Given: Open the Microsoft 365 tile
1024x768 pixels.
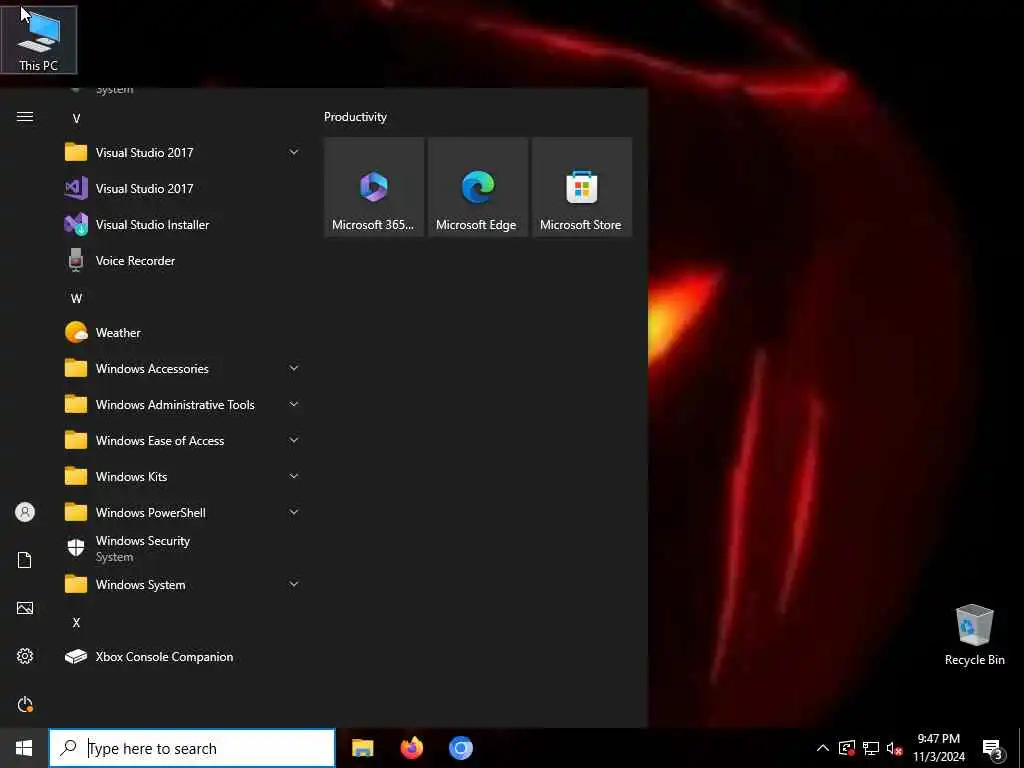Looking at the screenshot, I should tap(374, 187).
